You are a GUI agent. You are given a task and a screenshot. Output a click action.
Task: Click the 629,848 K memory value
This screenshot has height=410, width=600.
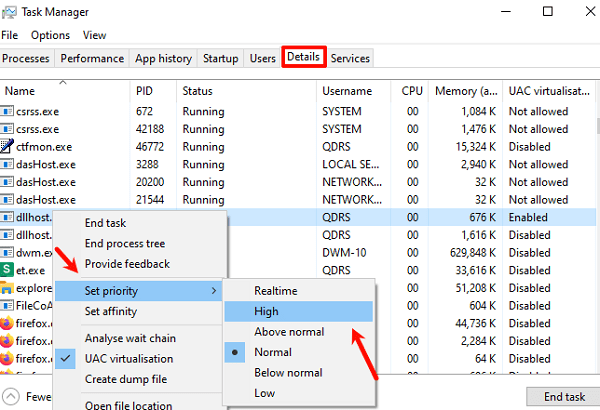click(x=473, y=253)
